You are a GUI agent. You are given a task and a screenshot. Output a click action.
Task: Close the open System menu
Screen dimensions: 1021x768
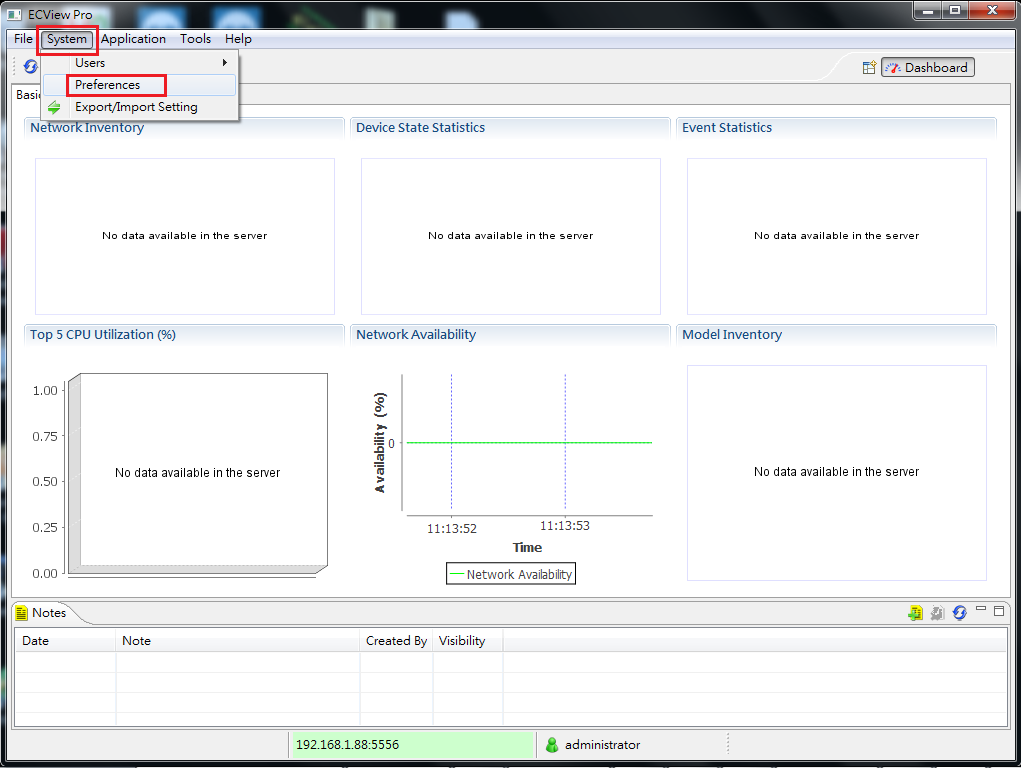(66, 39)
